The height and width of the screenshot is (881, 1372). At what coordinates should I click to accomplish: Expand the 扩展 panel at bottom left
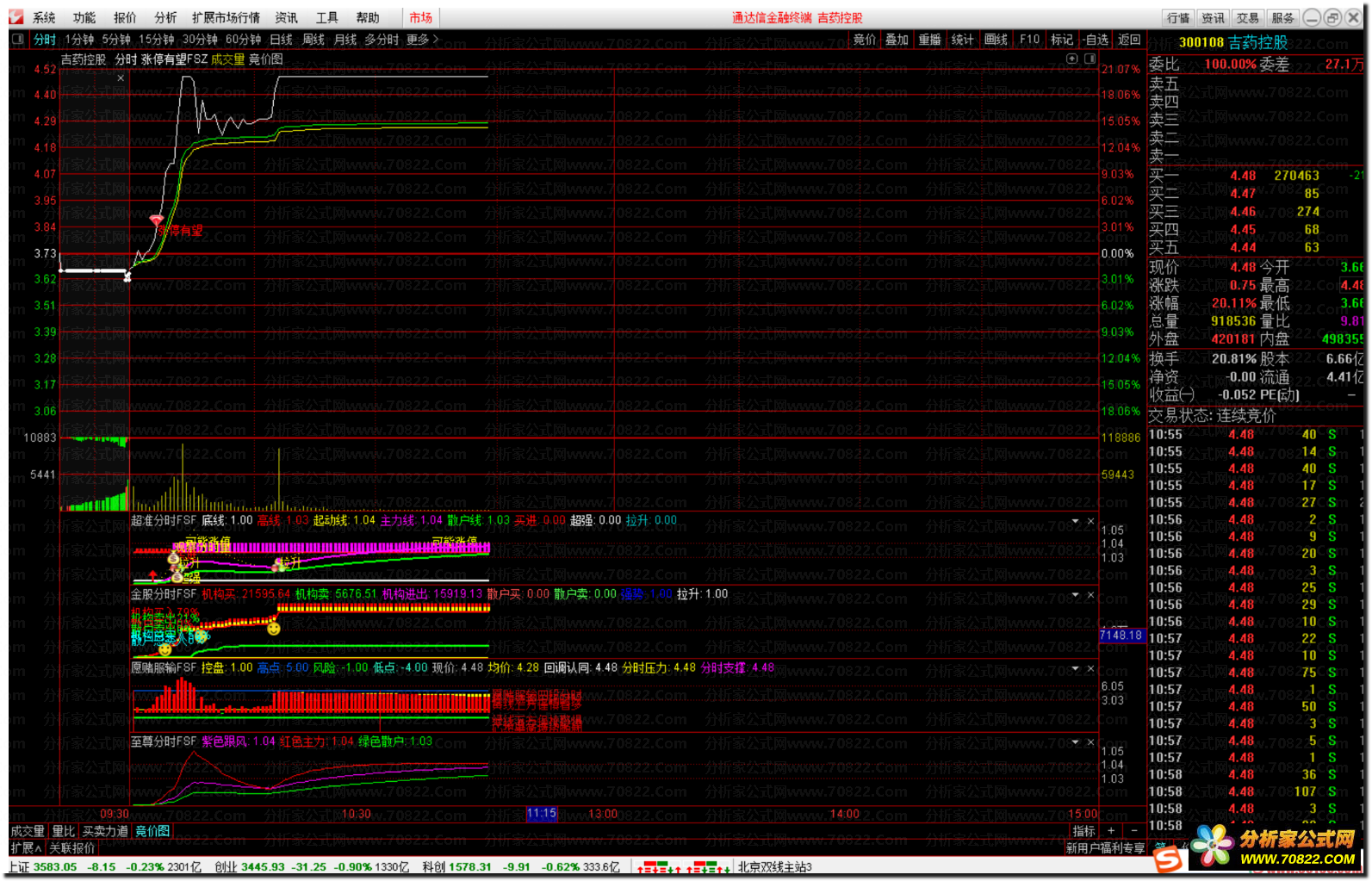(26, 848)
